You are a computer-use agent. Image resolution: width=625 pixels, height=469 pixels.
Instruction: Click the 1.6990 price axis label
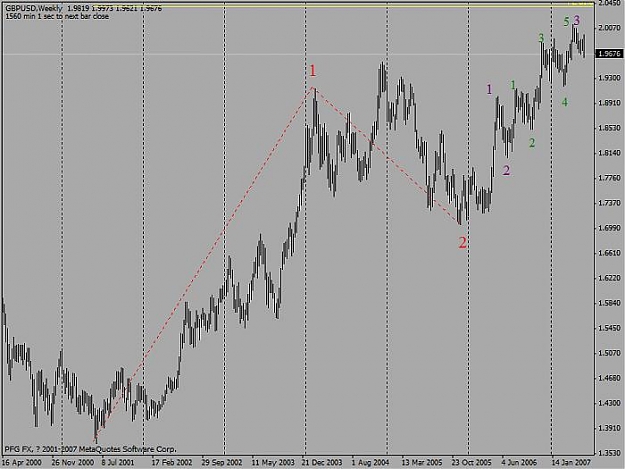pos(610,228)
